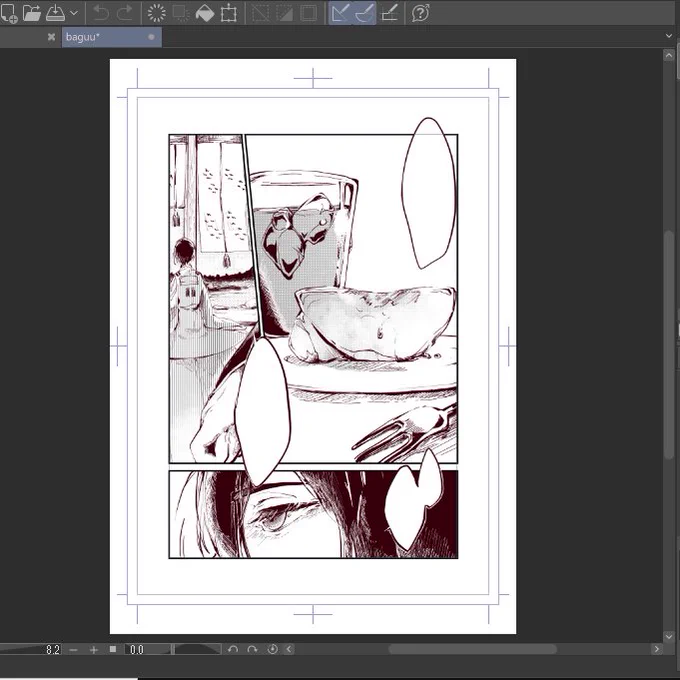Screen dimensions: 680x680
Task: Undo the last action
Action: point(100,13)
